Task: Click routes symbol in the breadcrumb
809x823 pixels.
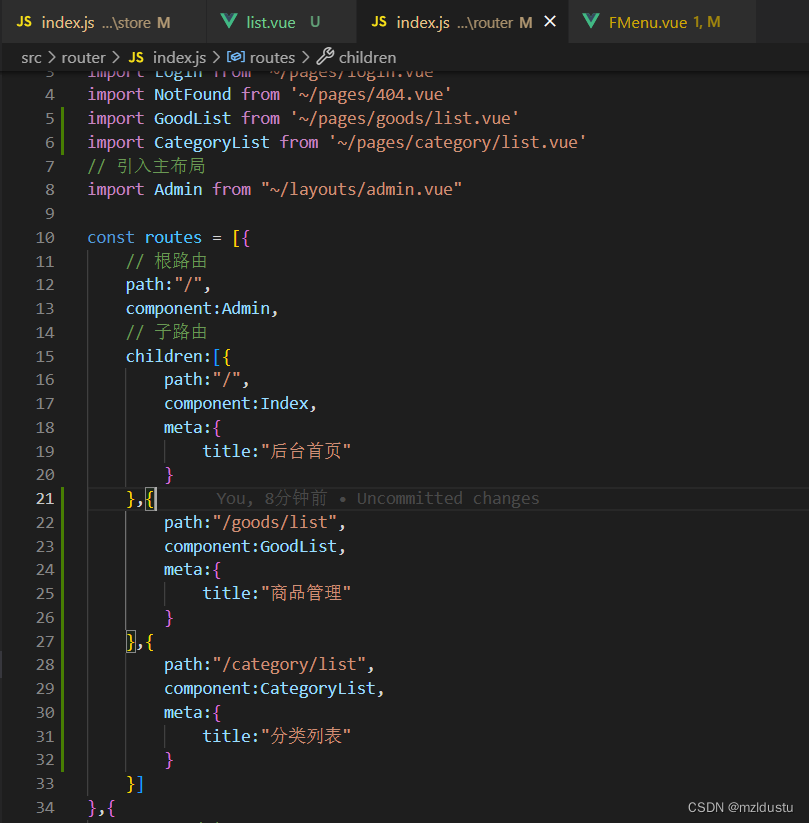Action: click(x=272, y=58)
